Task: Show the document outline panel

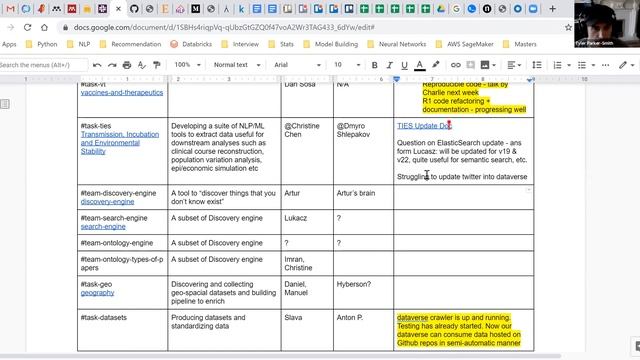Action: pyautogui.click(x=5, y=104)
